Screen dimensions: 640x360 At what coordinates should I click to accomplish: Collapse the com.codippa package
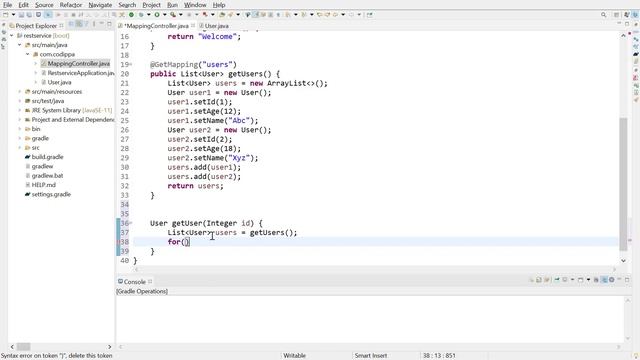[x=28, y=54]
